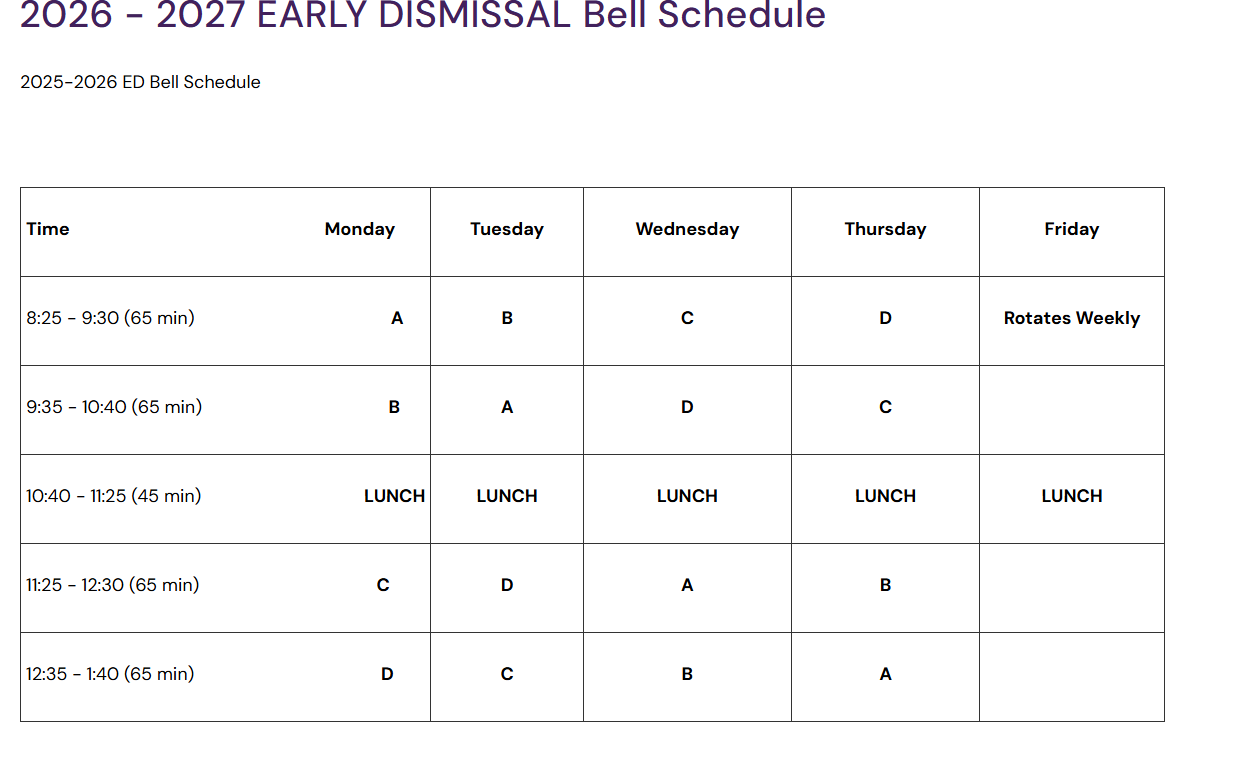Open the 2025-2026 ED Bell Schedule link

[x=140, y=82]
